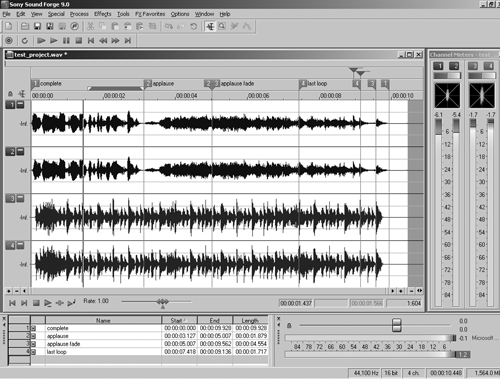Screen dimensions: 500x379
Task: Toggle channel 1 enable button in waveform
Action: pyautogui.click(x=10, y=105)
